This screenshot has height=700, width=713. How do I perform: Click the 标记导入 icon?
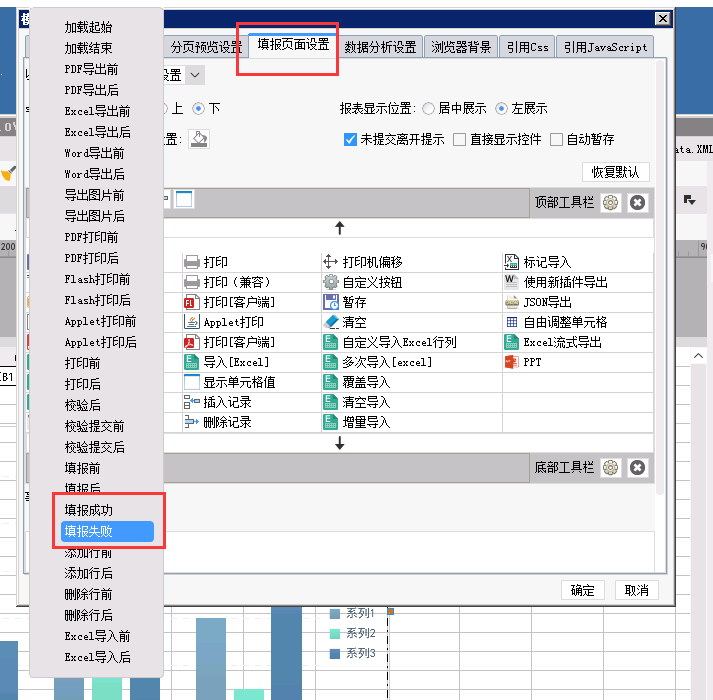pos(512,262)
